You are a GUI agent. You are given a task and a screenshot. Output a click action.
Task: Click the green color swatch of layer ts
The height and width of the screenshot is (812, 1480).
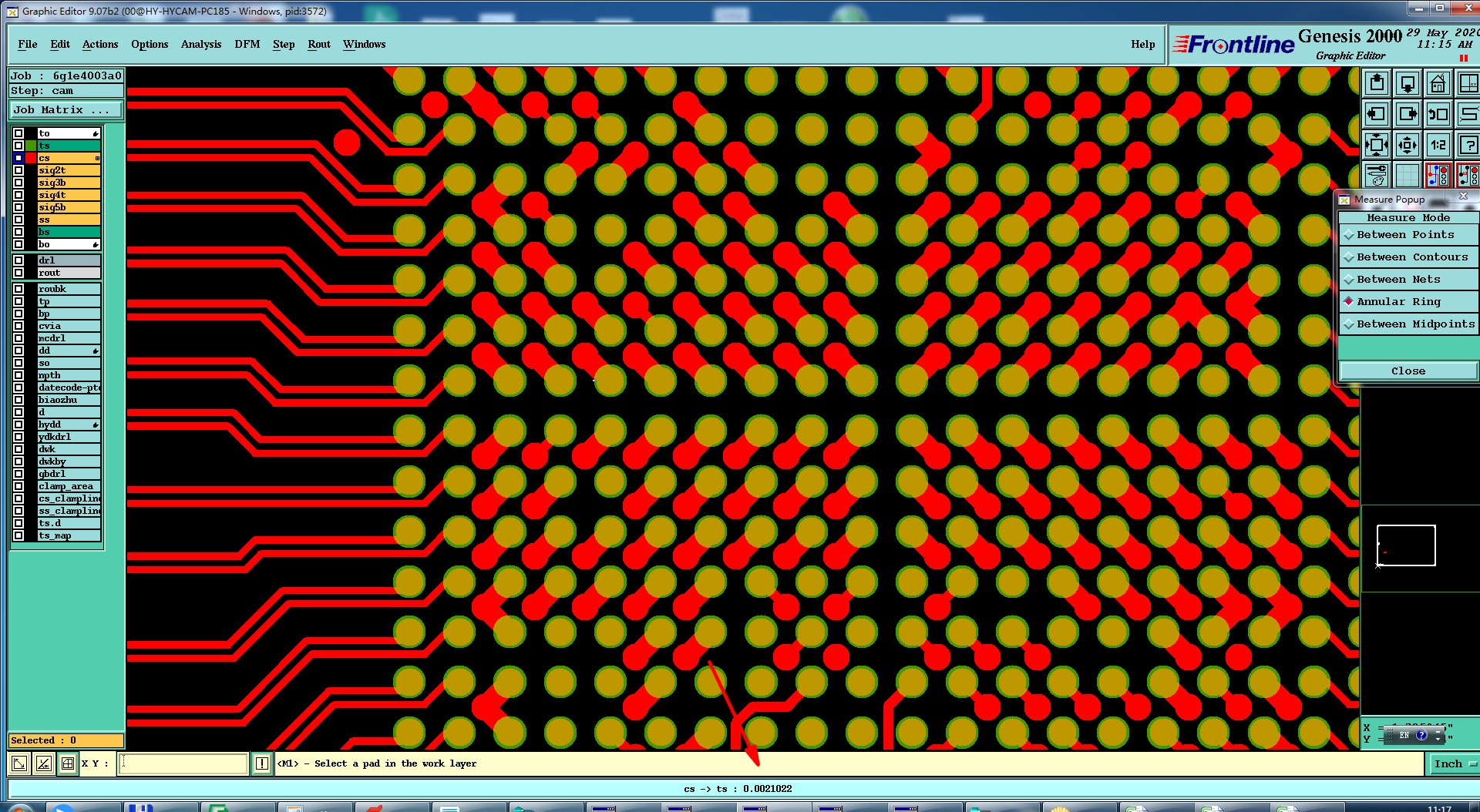click(x=31, y=146)
